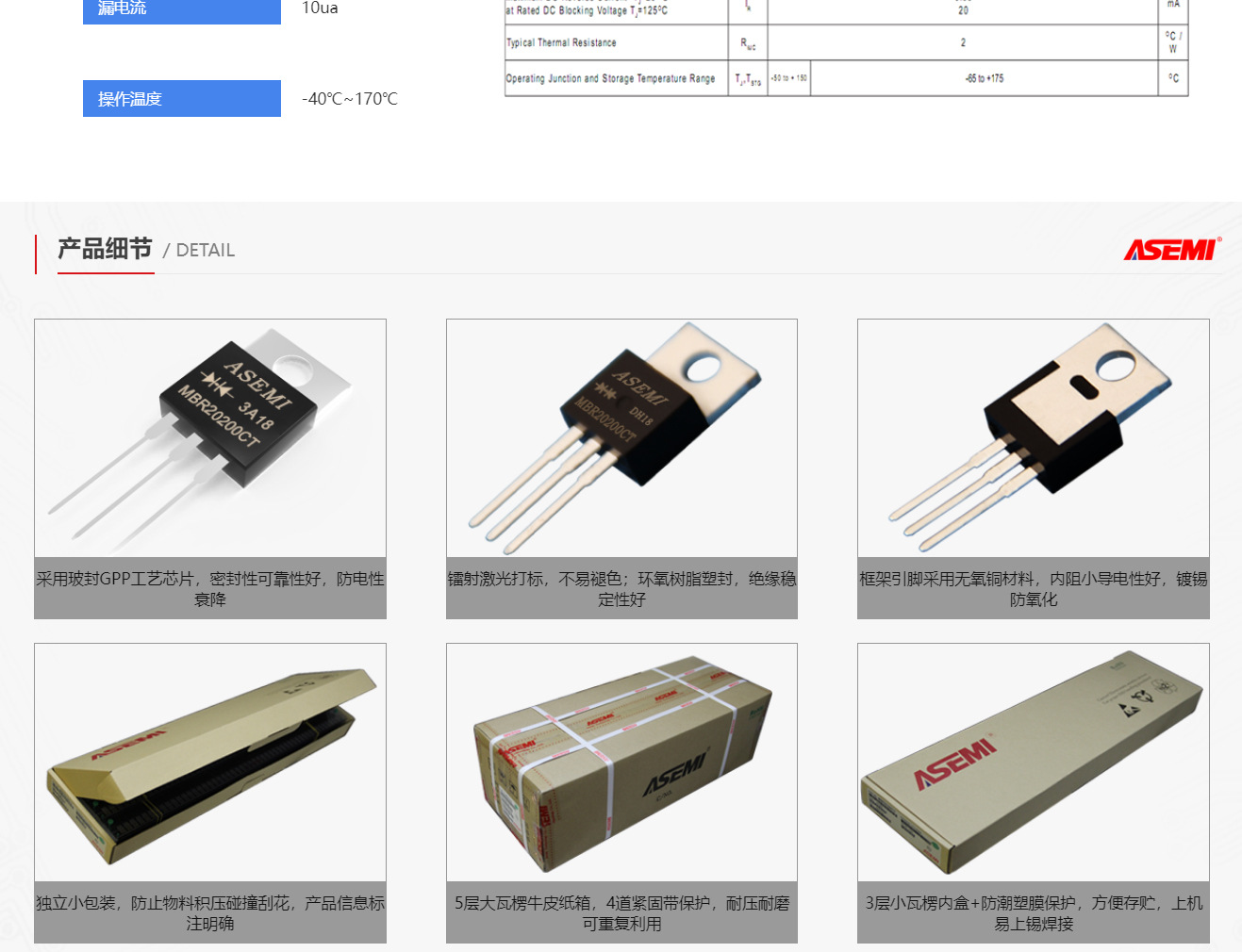
Task: Click the '-65 to +175' table value
Action: pos(985,78)
